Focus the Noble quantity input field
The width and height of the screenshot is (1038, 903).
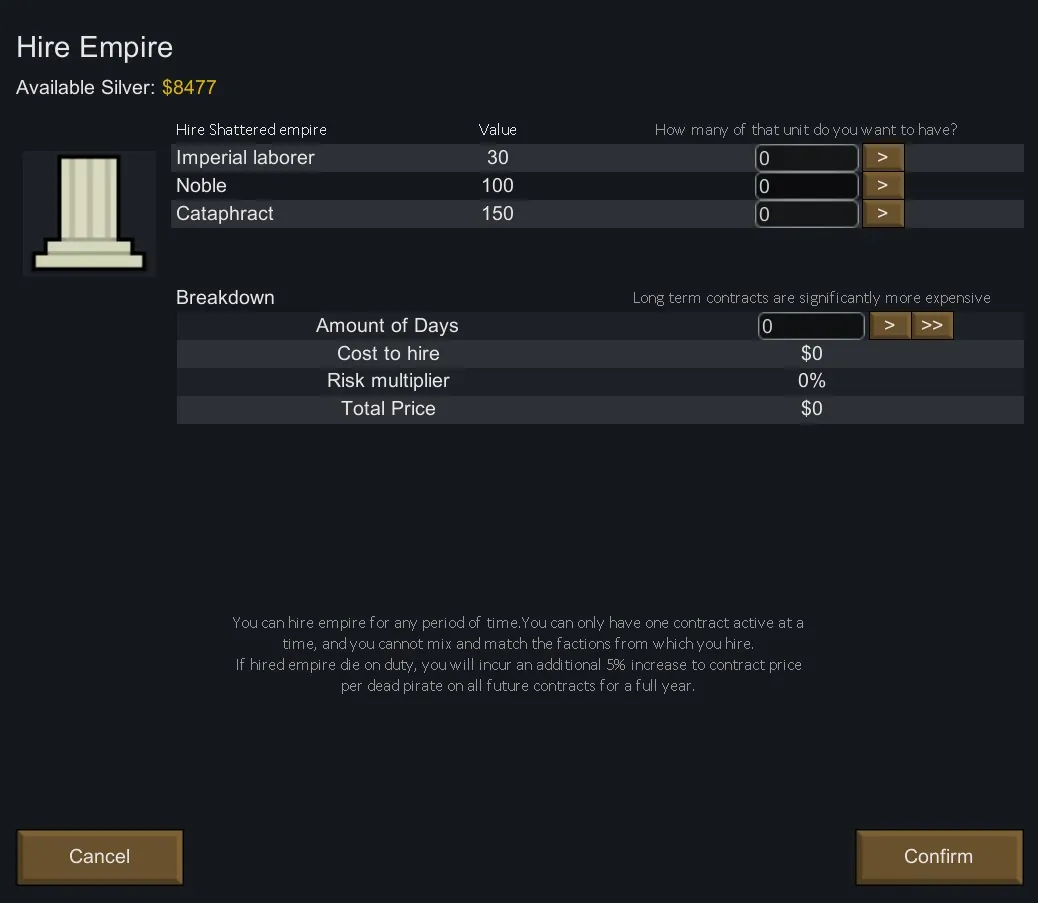(806, 186)
